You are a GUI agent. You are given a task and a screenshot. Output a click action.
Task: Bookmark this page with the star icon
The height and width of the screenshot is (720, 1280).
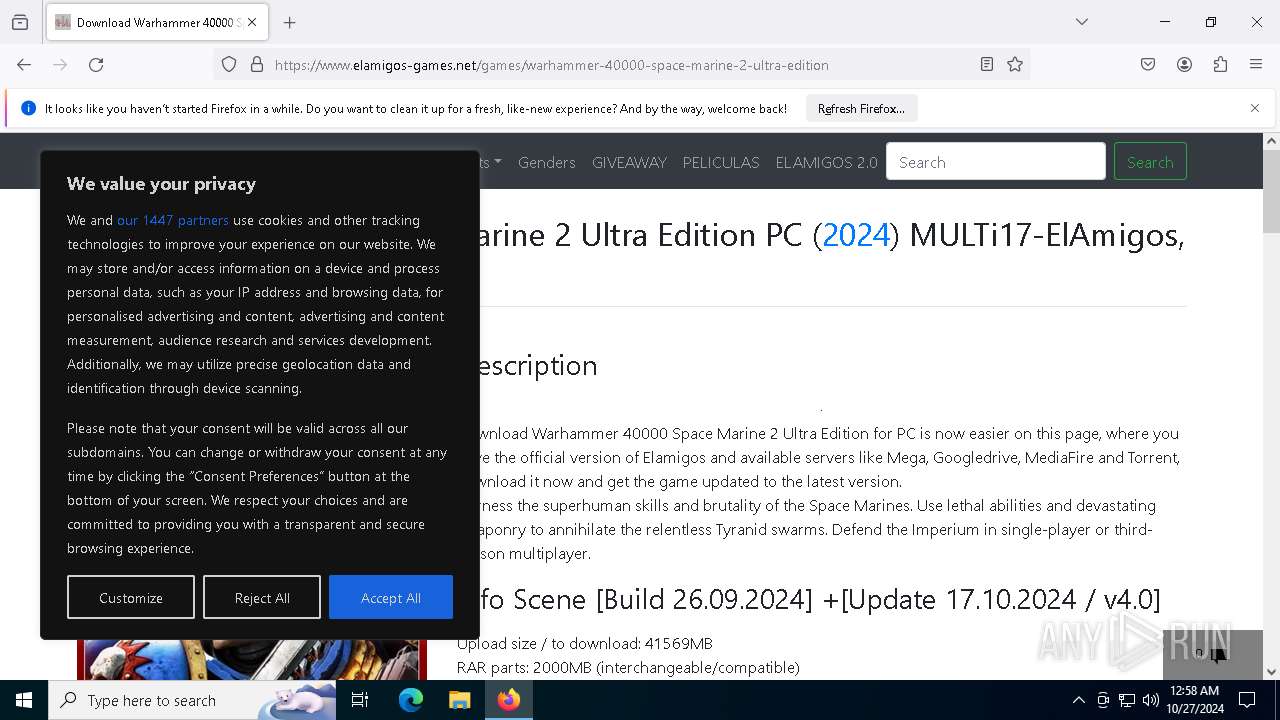tap(1015, 65)
